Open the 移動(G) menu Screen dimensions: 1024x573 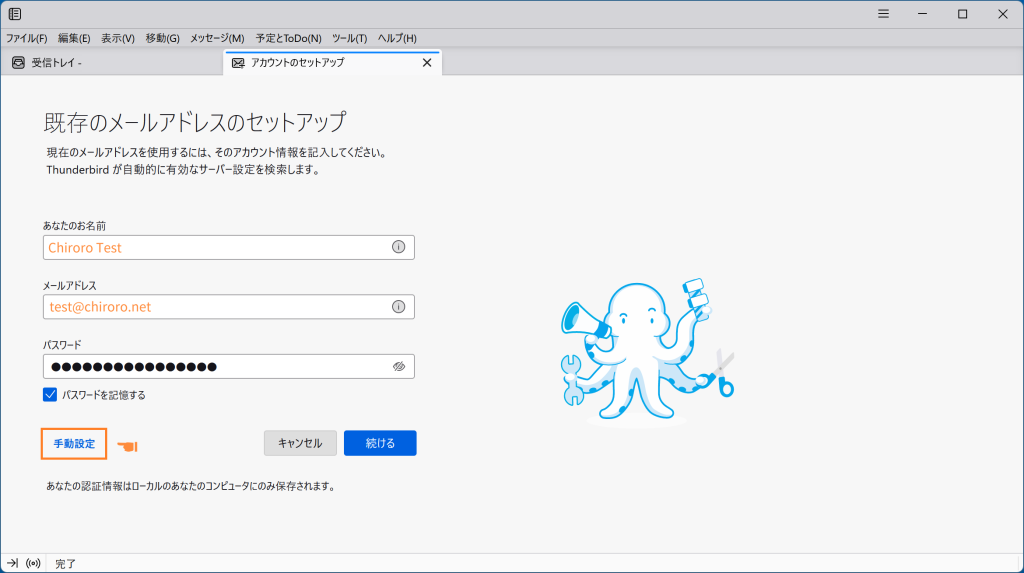pyautogui.click(x=162, y=39)
